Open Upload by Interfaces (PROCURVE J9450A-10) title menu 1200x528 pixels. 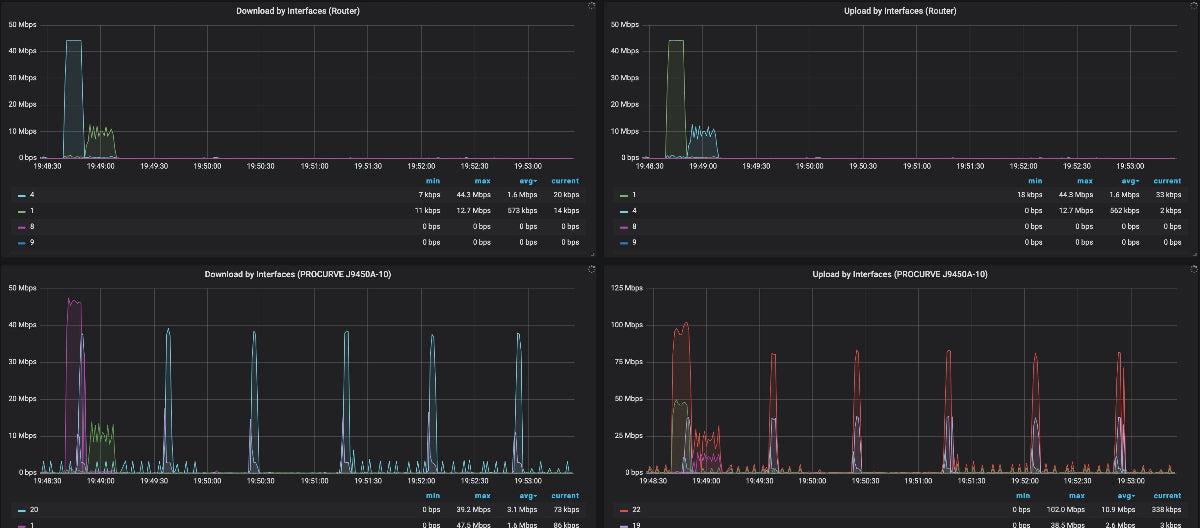point(900,273)
